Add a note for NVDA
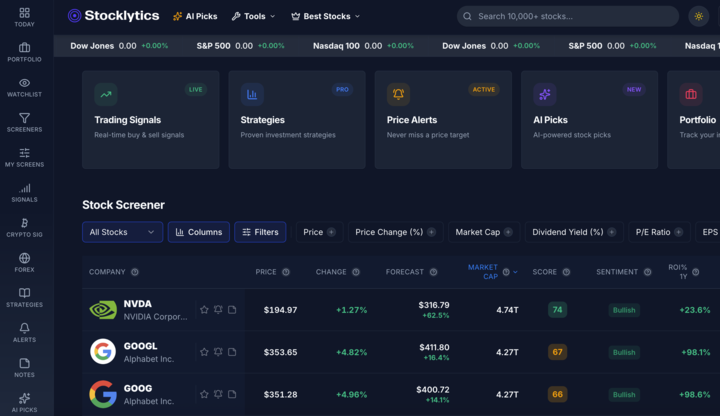Viewport: 720px width, 416px height. tap(232, 309)
